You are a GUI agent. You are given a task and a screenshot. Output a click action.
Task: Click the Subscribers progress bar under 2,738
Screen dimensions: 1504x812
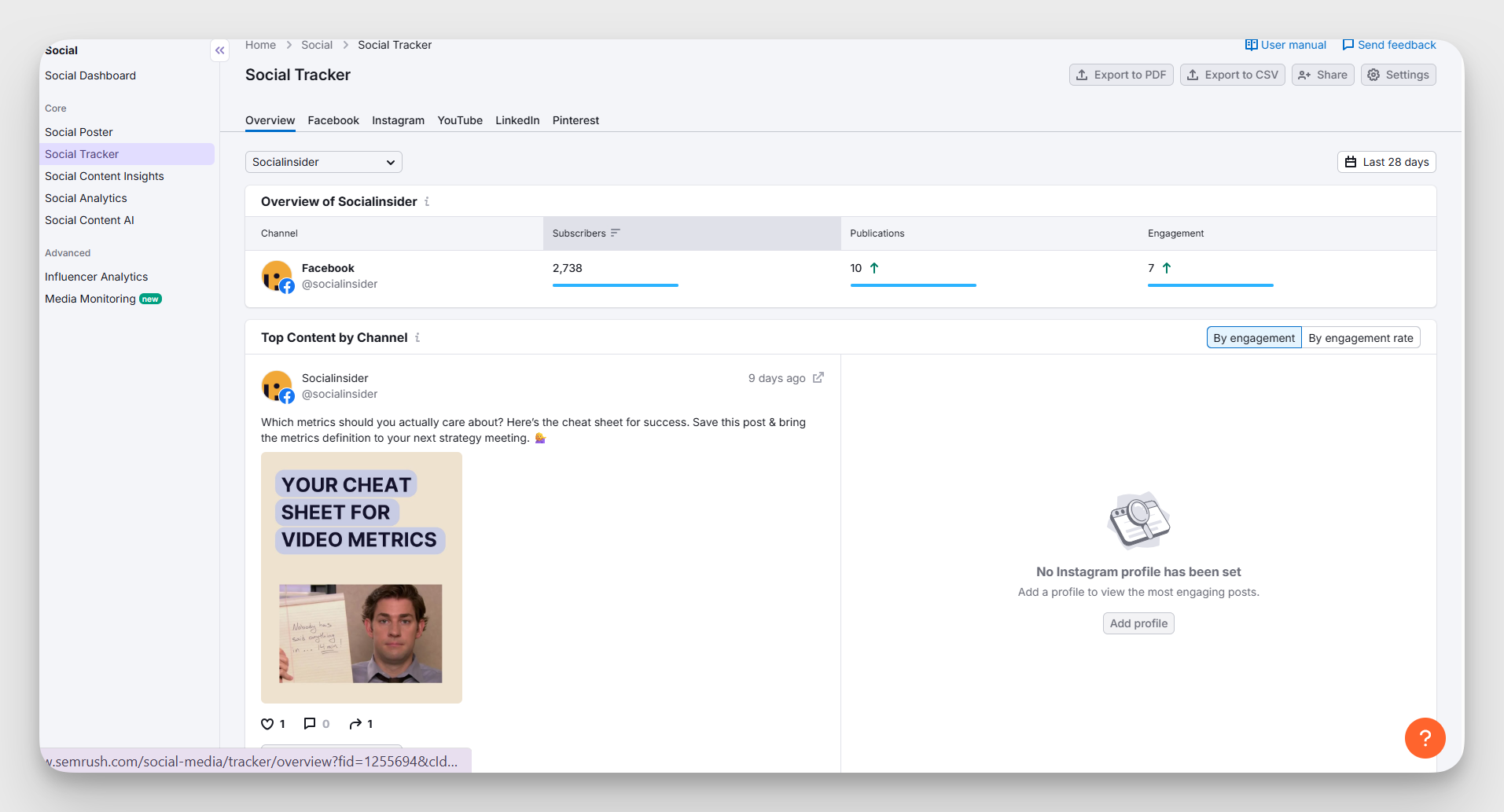(616, 285)
